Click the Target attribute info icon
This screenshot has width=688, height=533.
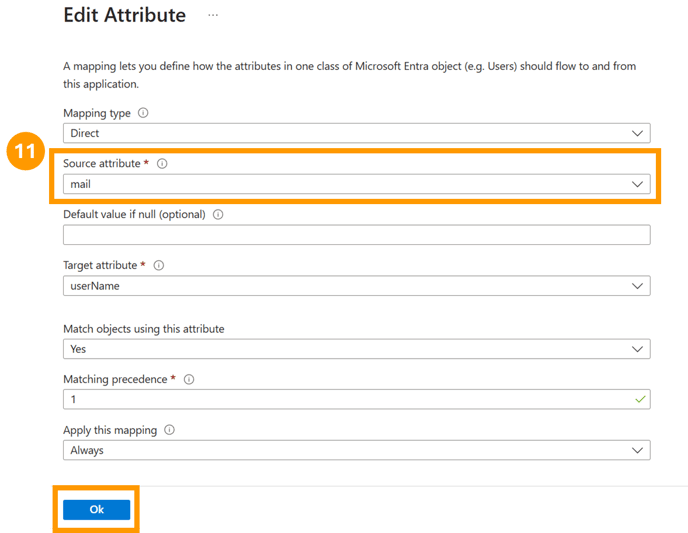159,265
